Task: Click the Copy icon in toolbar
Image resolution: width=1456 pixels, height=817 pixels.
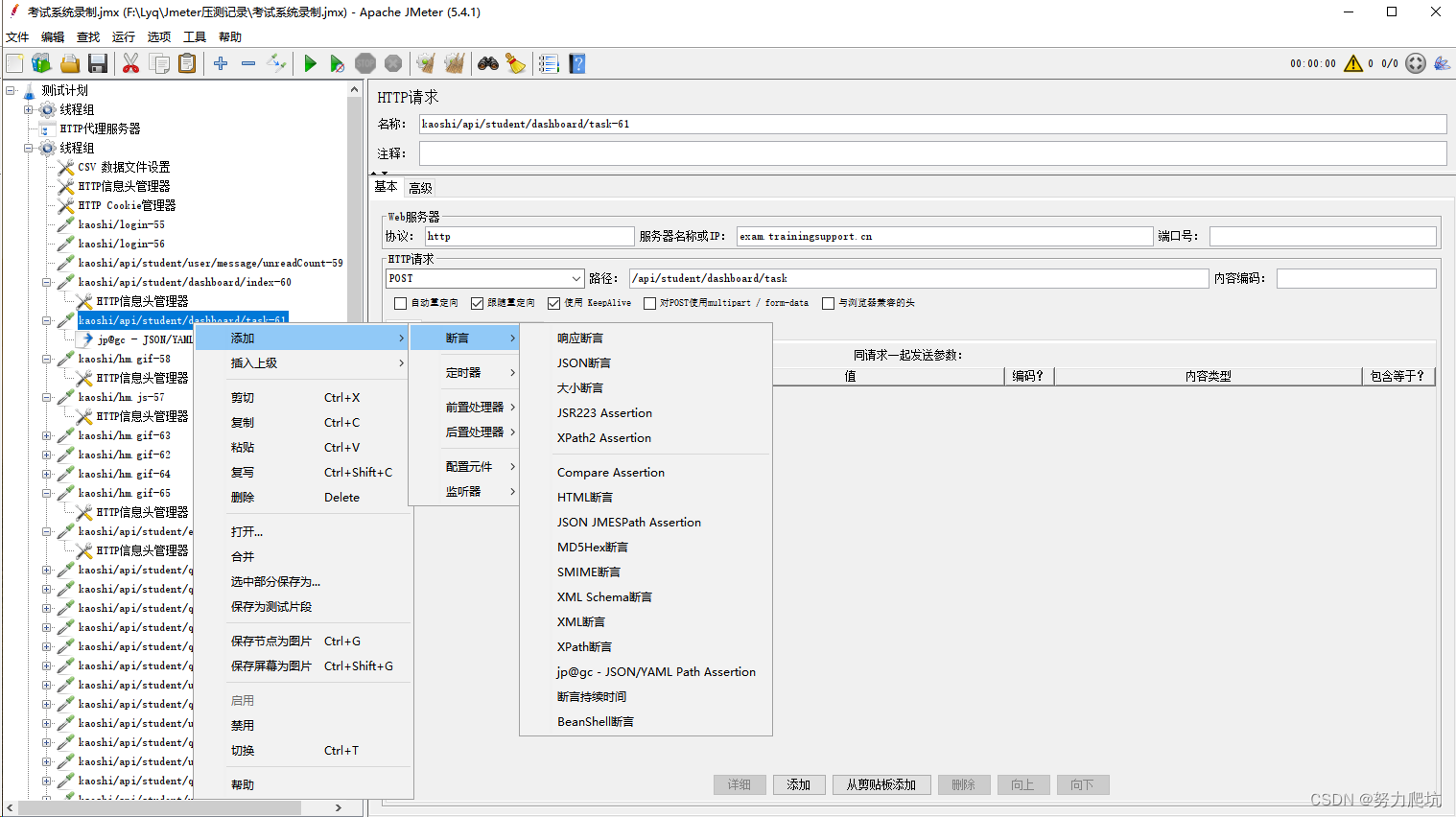Action: tap(160, 63)
